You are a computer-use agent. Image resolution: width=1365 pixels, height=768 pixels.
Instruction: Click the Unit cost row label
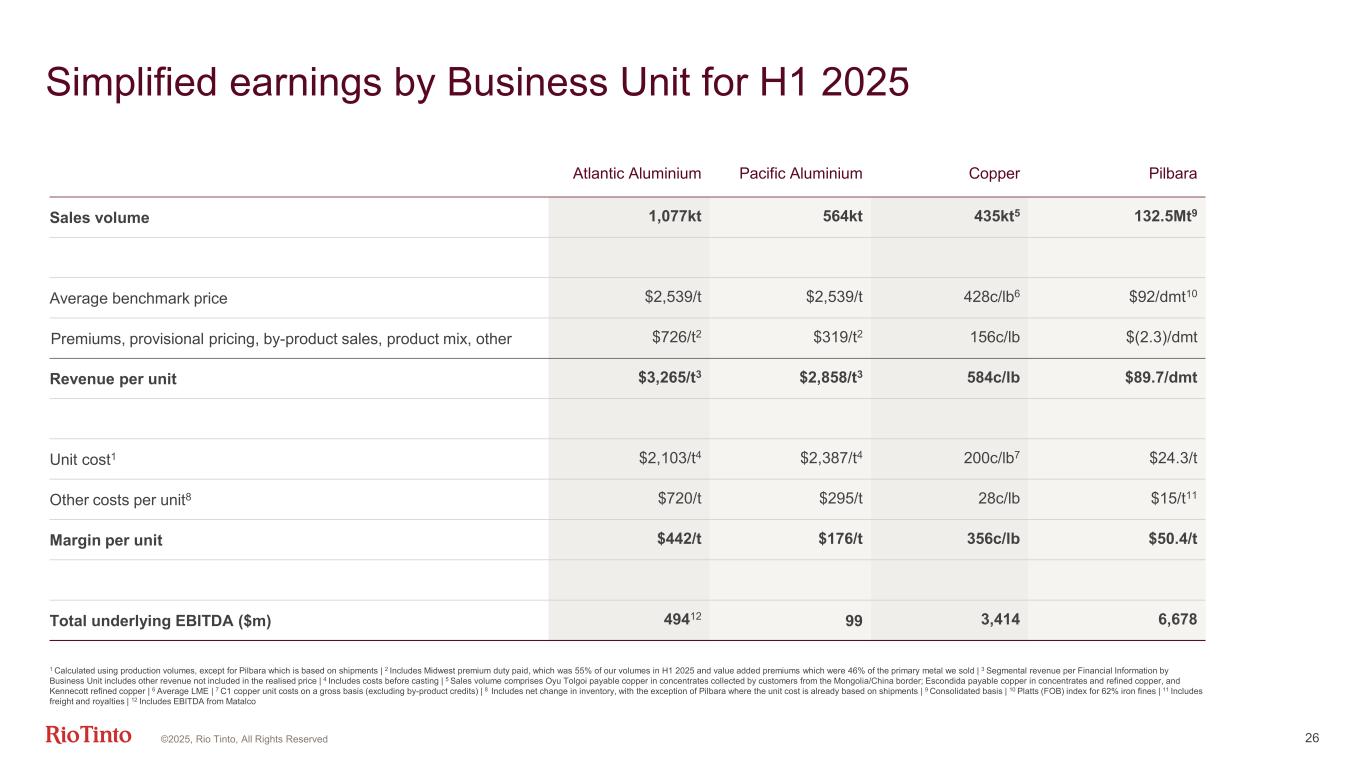pos(83,459)
